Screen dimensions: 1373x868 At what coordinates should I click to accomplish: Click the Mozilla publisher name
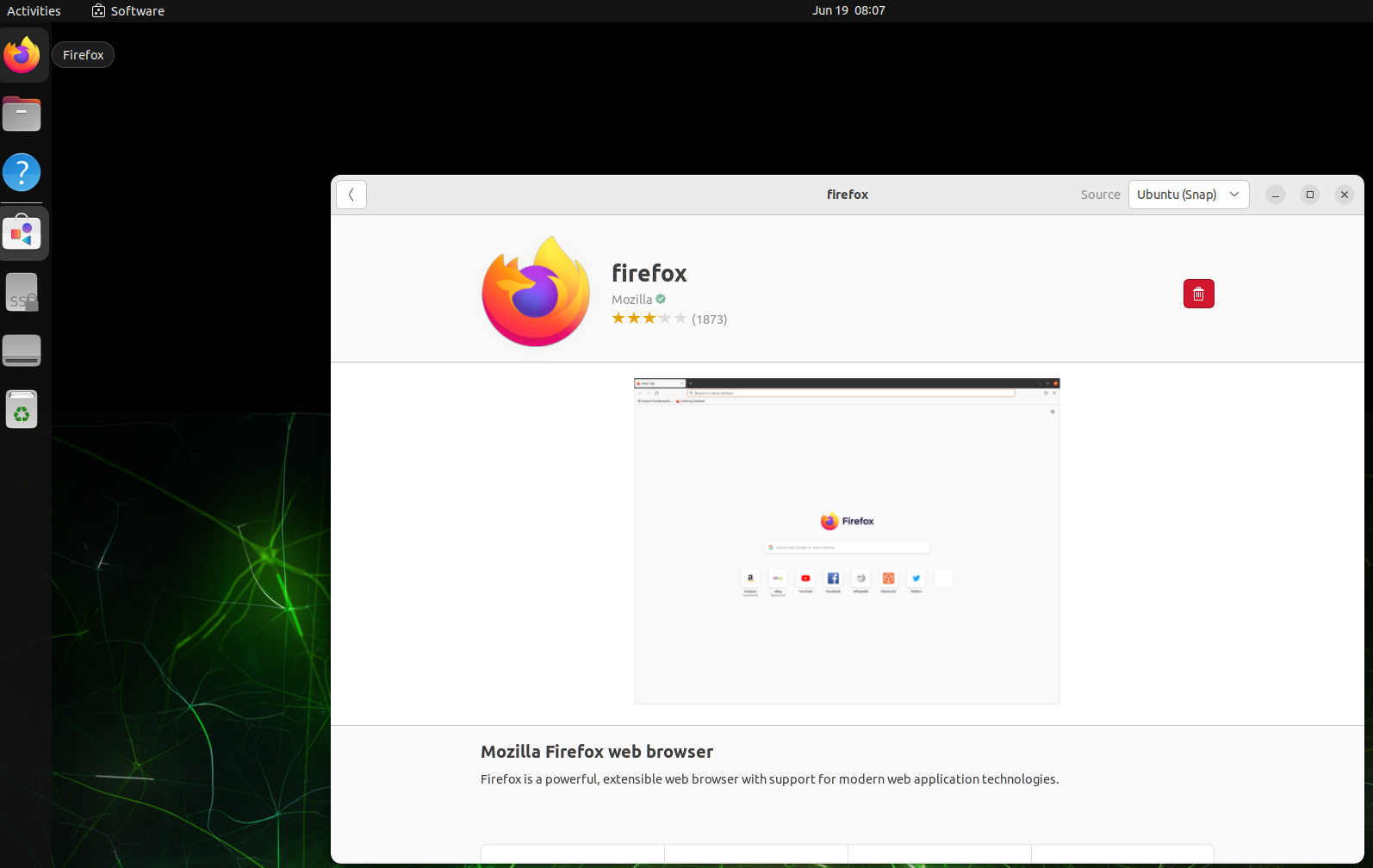(x=631, y=300)
